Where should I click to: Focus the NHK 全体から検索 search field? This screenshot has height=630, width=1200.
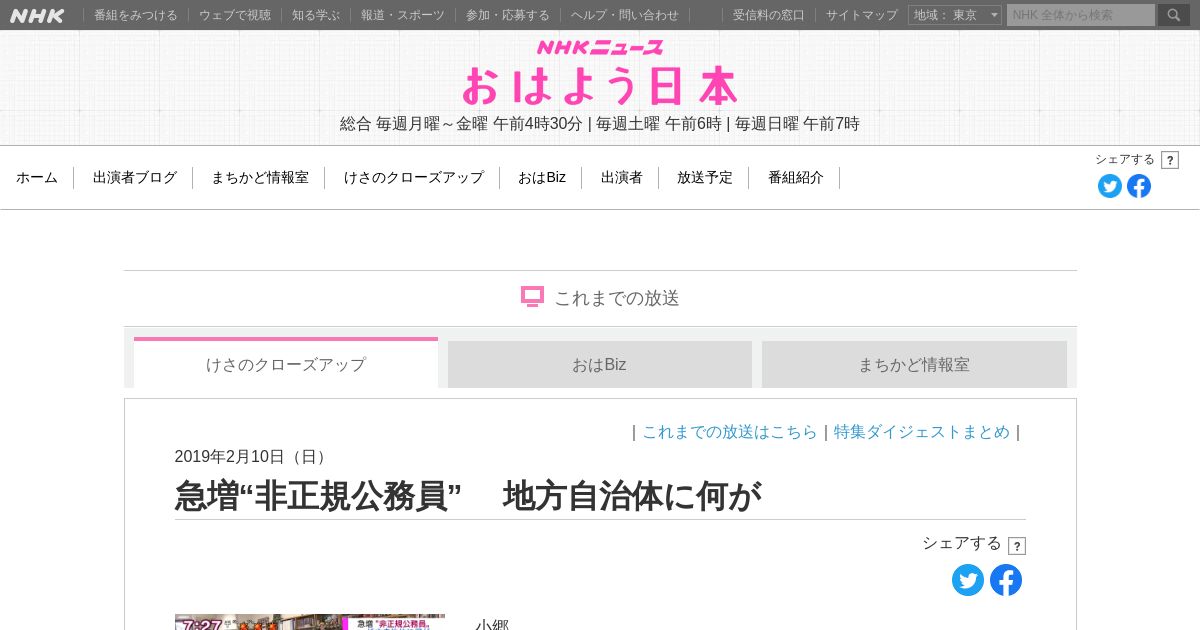[1081, 15]
